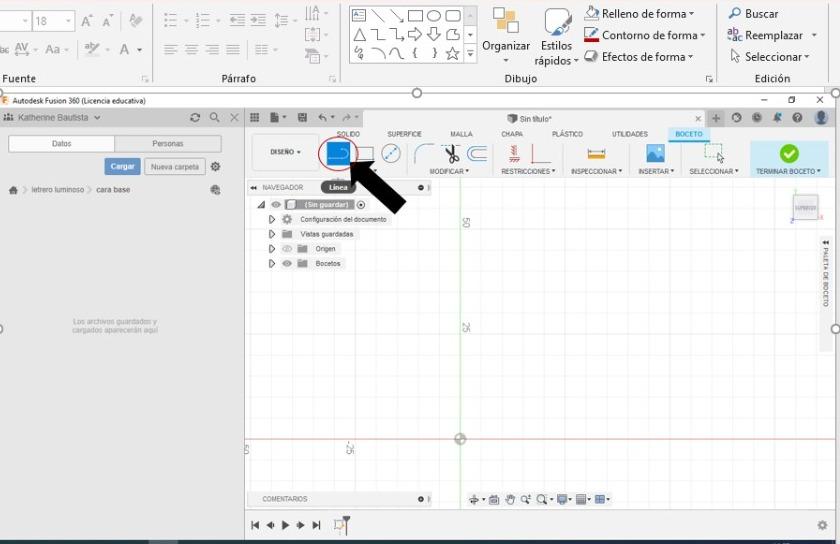Undo last action in Fusion
840x544 pixels.
322,117
